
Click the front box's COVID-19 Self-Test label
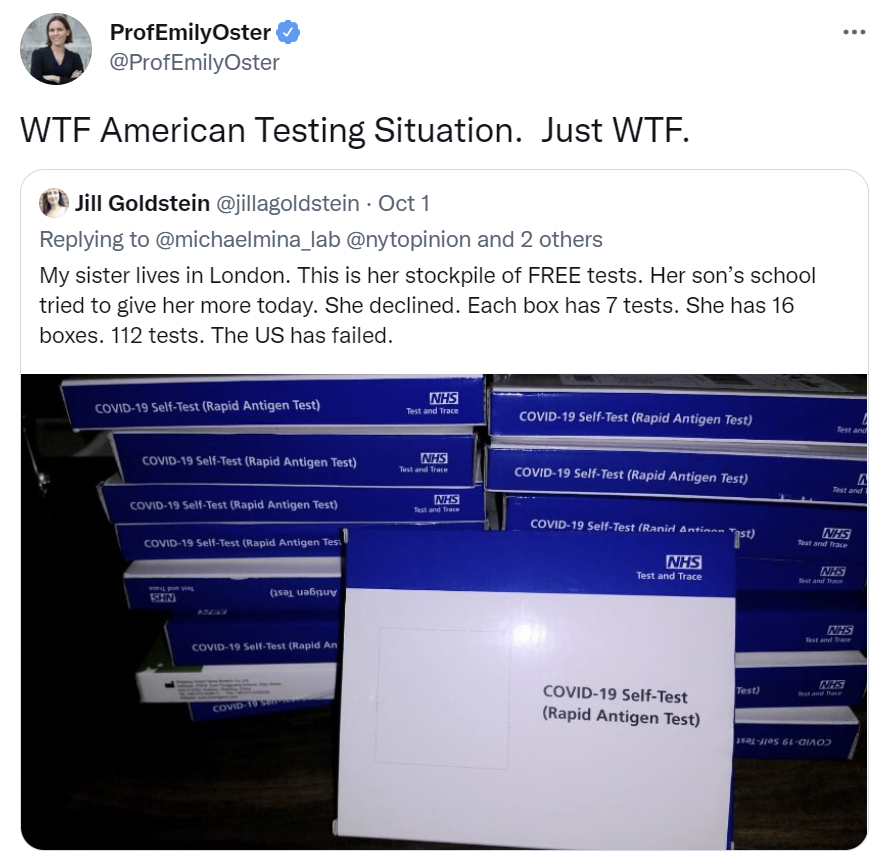click(x=621, y=705)
